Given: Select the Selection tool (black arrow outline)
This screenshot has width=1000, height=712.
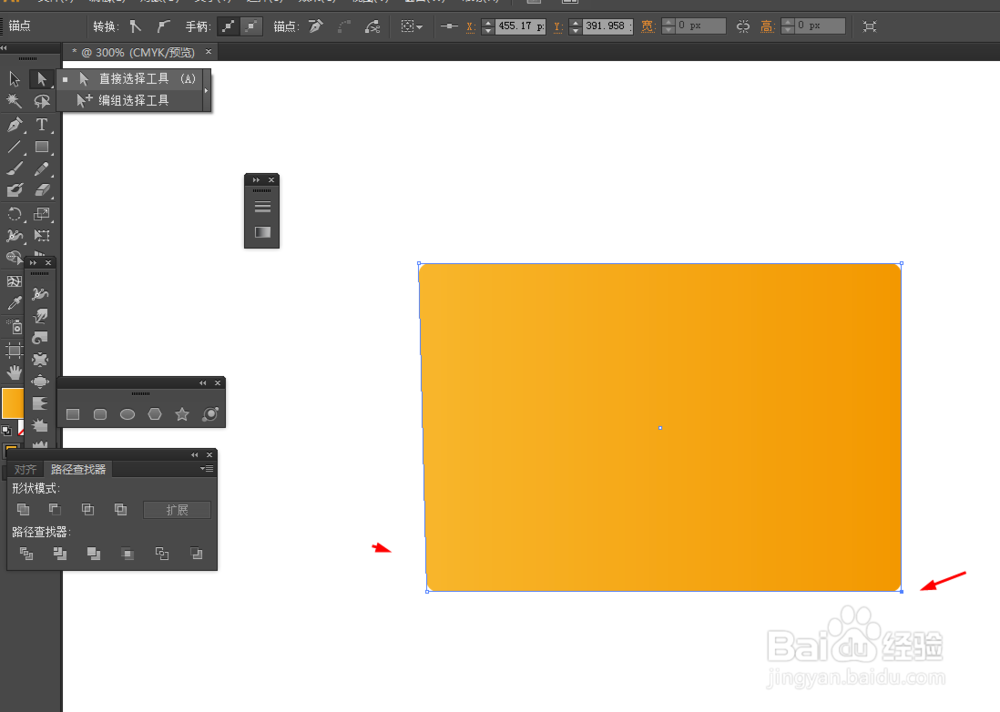Looking at the screenshot, I should point(14,79).
